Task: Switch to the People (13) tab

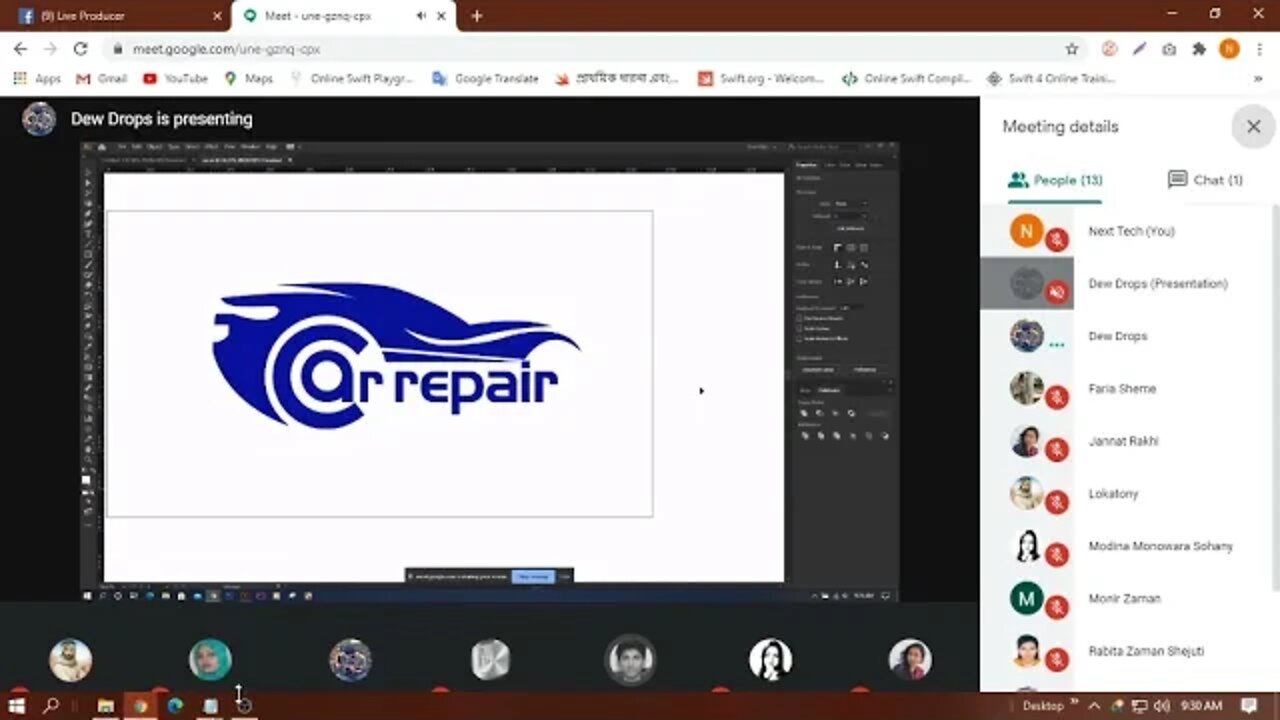Action: tap(1055, 180)
